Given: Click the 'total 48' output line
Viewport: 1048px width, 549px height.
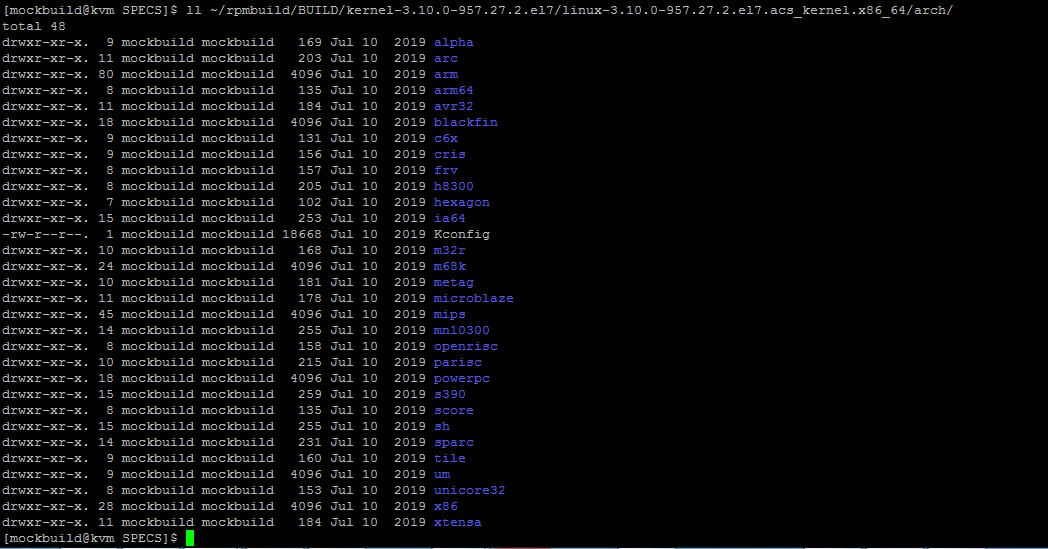Looking at the screenshot, I should coord(33,26).
